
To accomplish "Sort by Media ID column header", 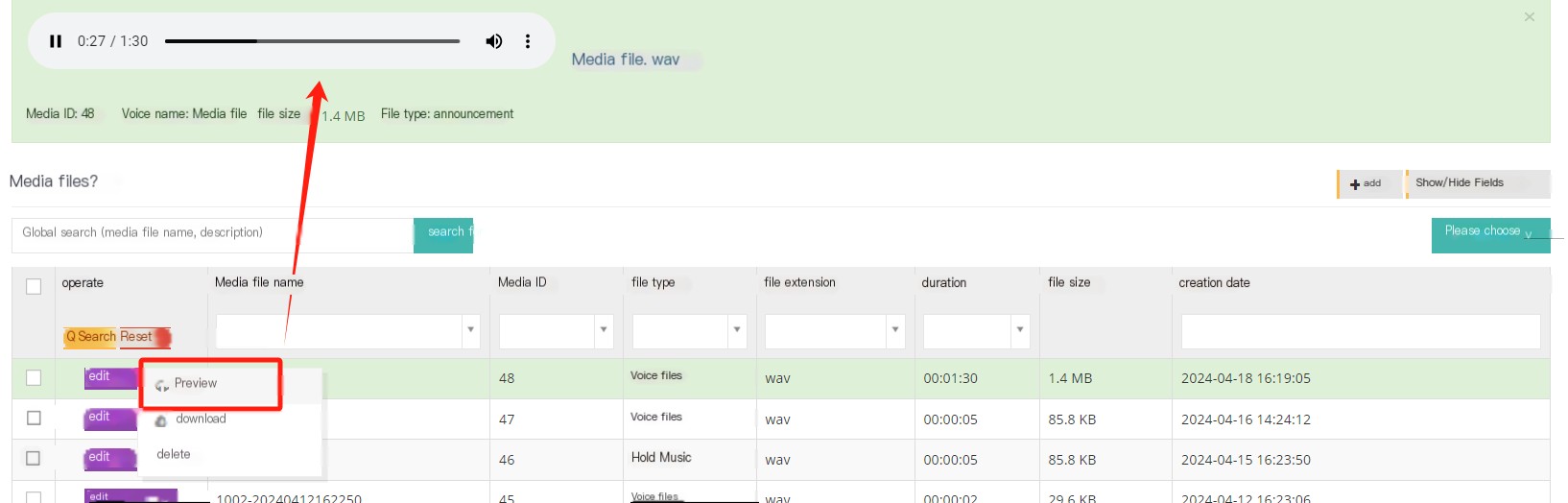I will 522,282.
